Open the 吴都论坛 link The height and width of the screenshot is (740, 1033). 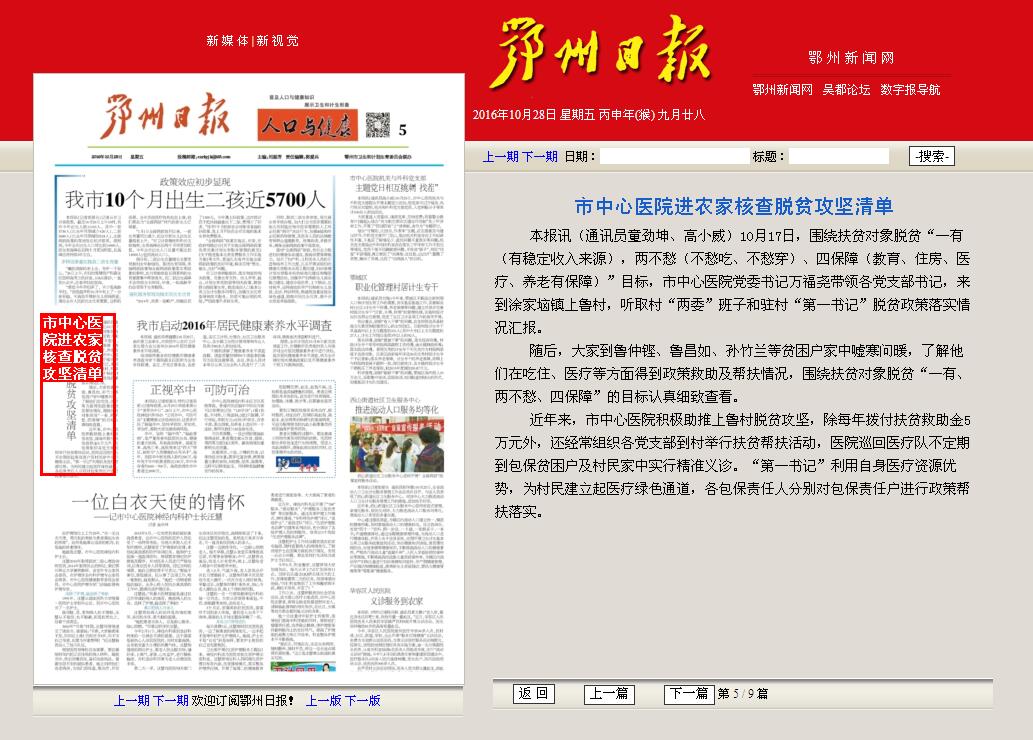click(x=846, y=90)
